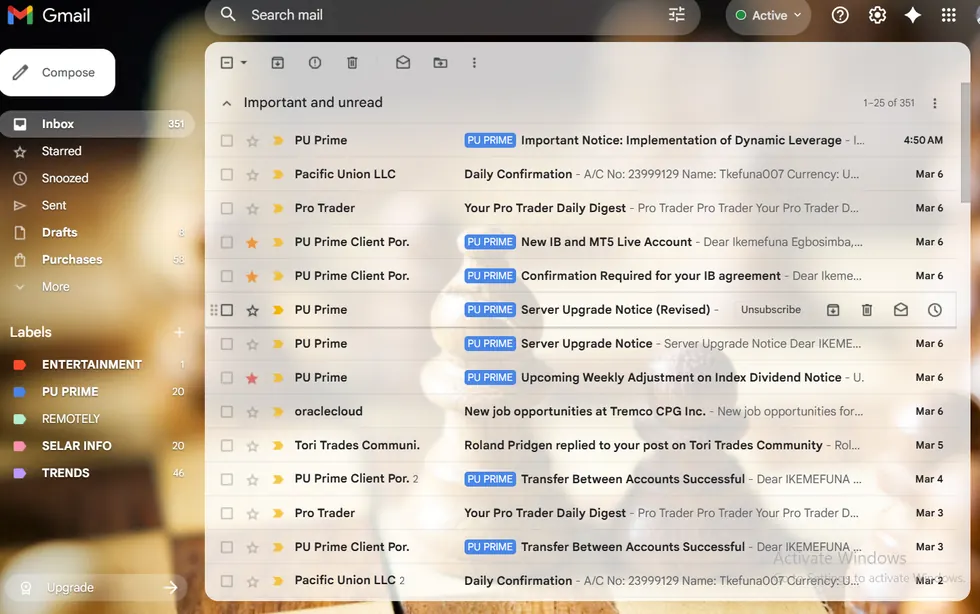Open Drafts folder
The image size is (980, 614).
point(59,233)
